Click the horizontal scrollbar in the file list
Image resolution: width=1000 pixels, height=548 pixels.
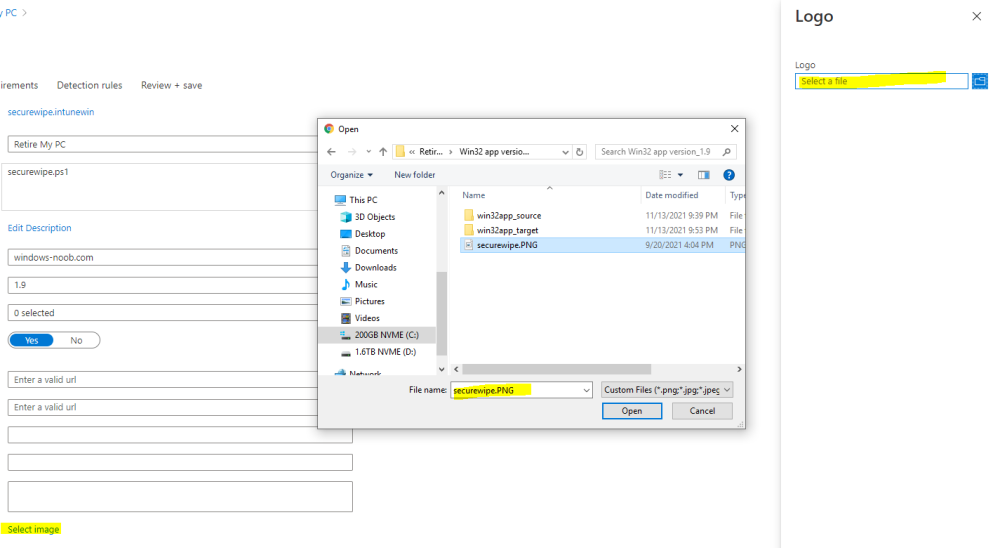point(556,369)
